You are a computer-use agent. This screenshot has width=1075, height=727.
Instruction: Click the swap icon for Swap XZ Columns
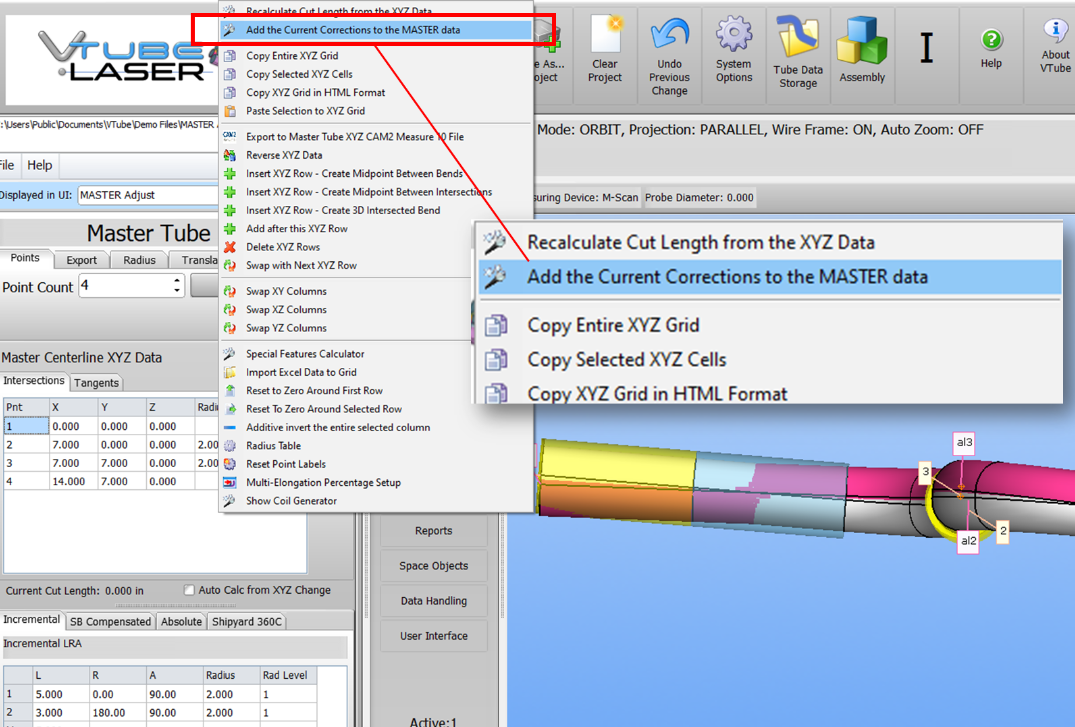point(230,309)
